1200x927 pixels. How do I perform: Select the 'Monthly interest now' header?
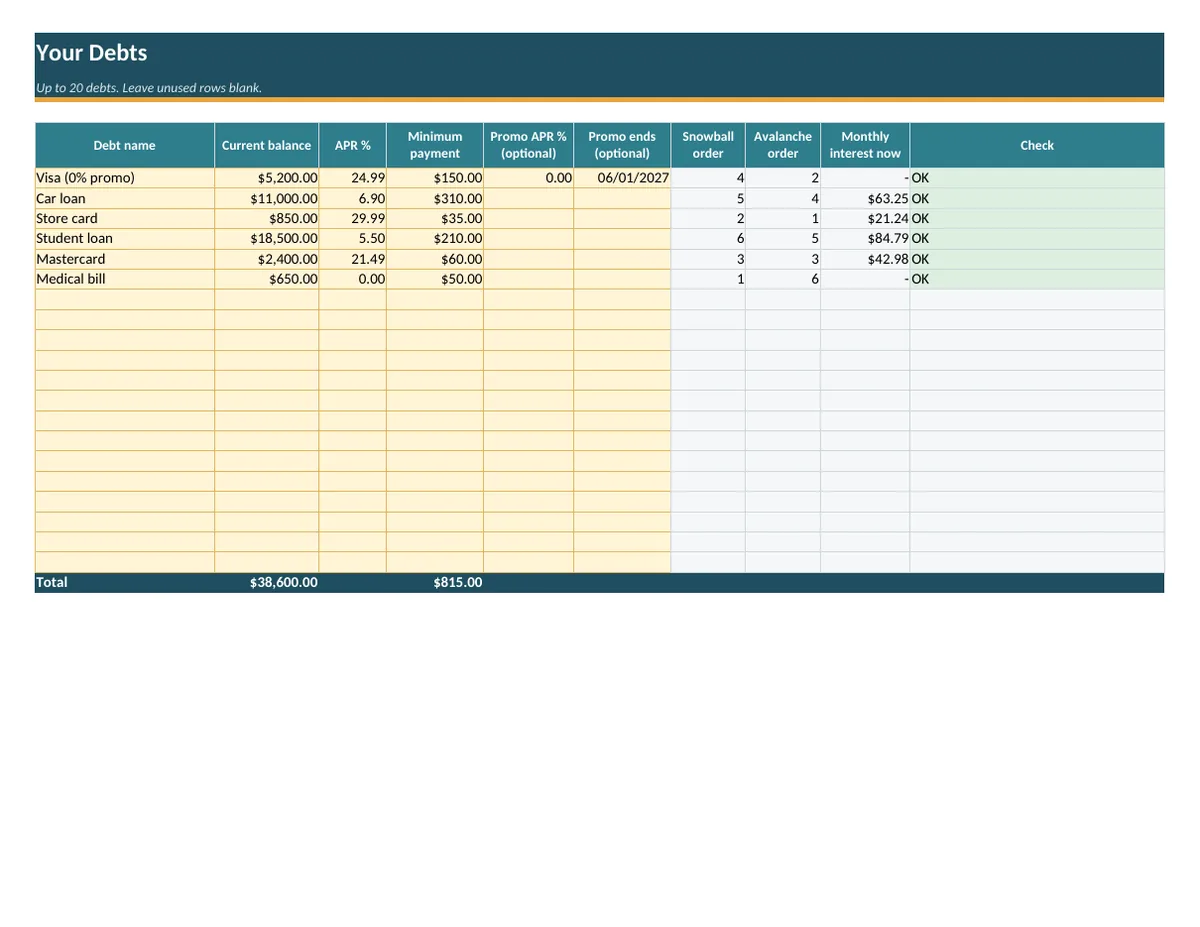[x=865, y=145]
